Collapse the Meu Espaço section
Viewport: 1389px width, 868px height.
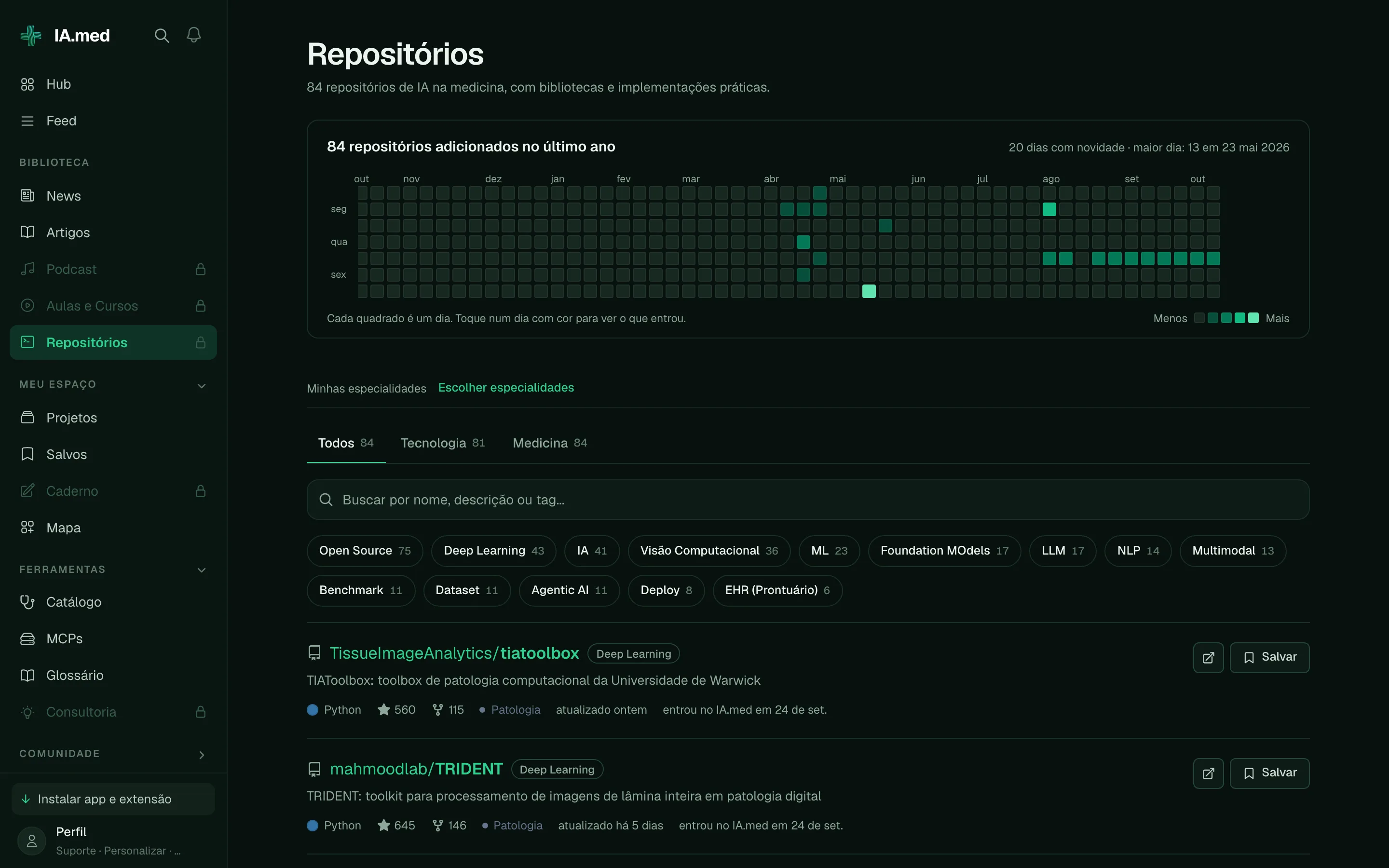(x=202, y=386)
